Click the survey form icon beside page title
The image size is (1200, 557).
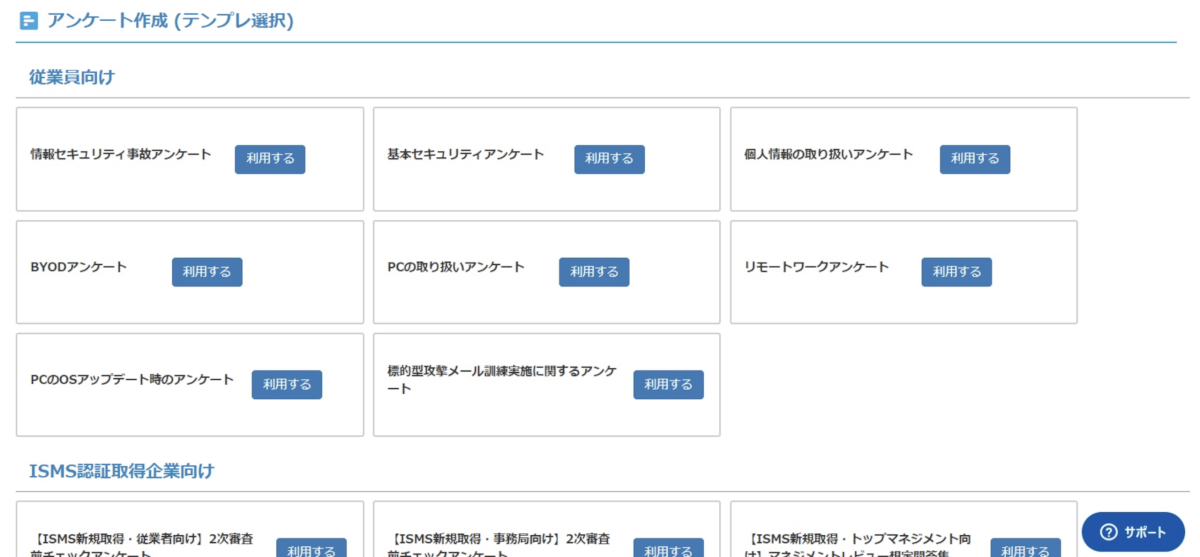pyautogui.click(x=29, y=21)
